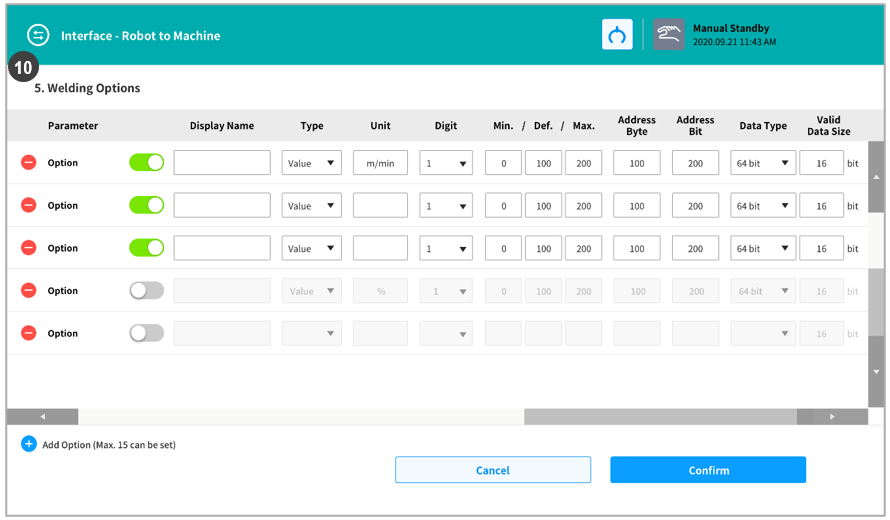Remove the first Option row with red minus
Image resolution: width=890 pixels, height=520 pixels.
tap(29, 163)
